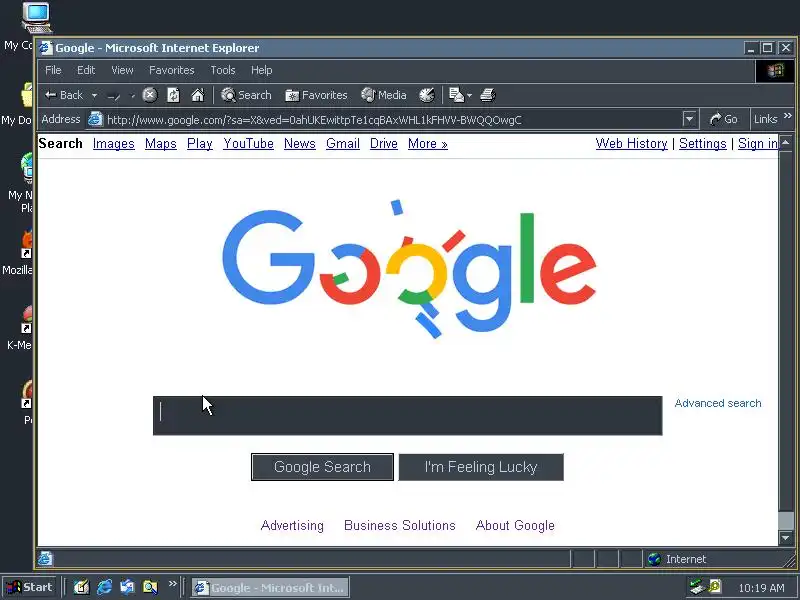
Task: Open the About Google footer link
Action: point(515,526)
